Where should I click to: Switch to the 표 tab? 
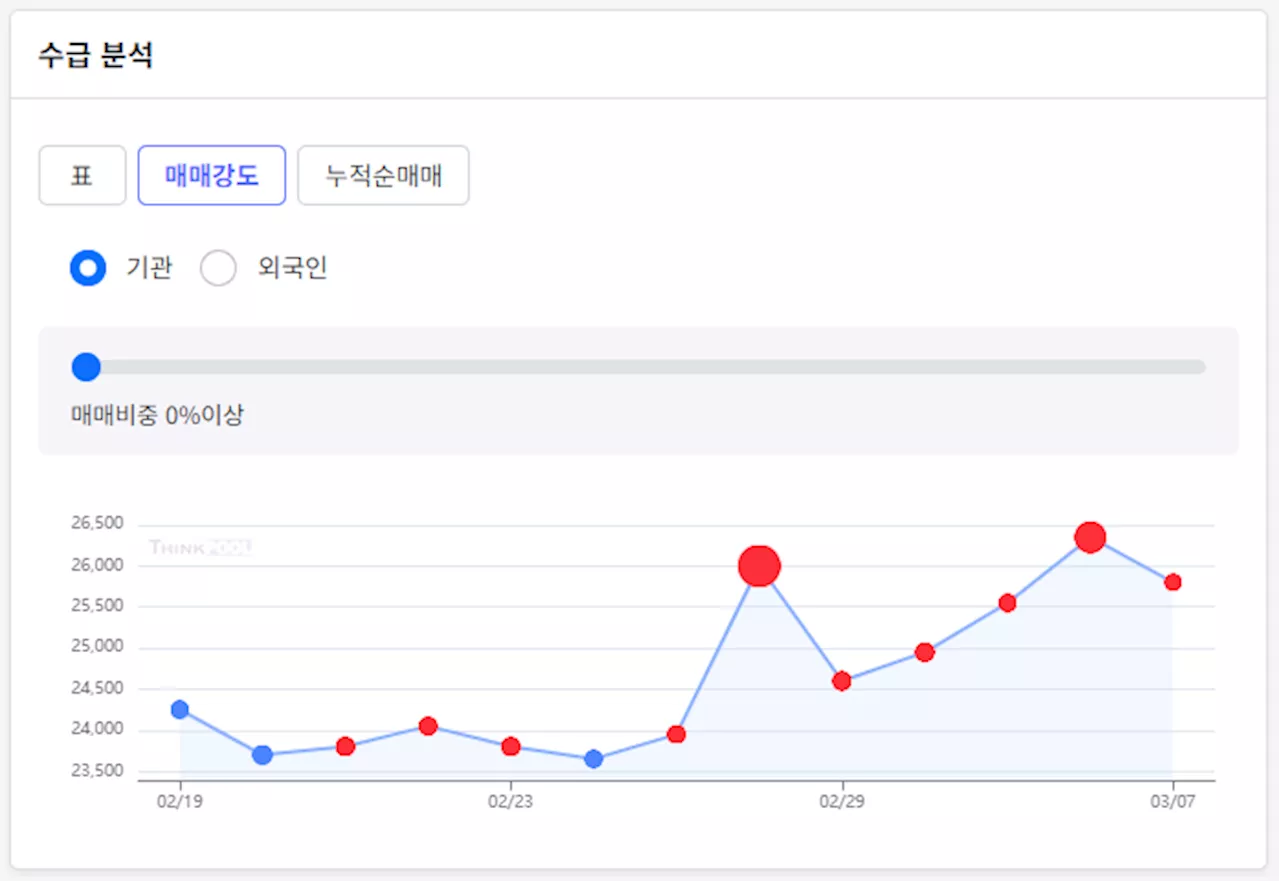pyautogui.click(x=82, y=176)
